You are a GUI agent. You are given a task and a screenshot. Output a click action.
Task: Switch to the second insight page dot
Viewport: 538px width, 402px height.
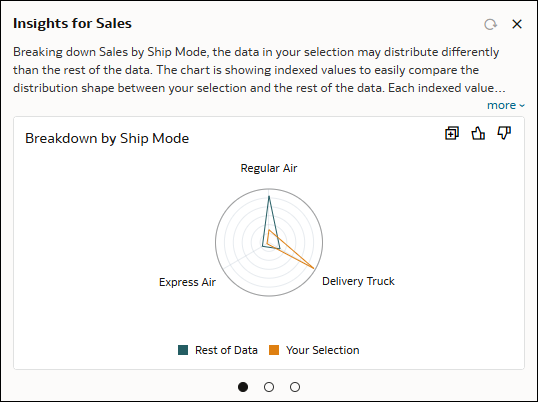tap(269, 387)
